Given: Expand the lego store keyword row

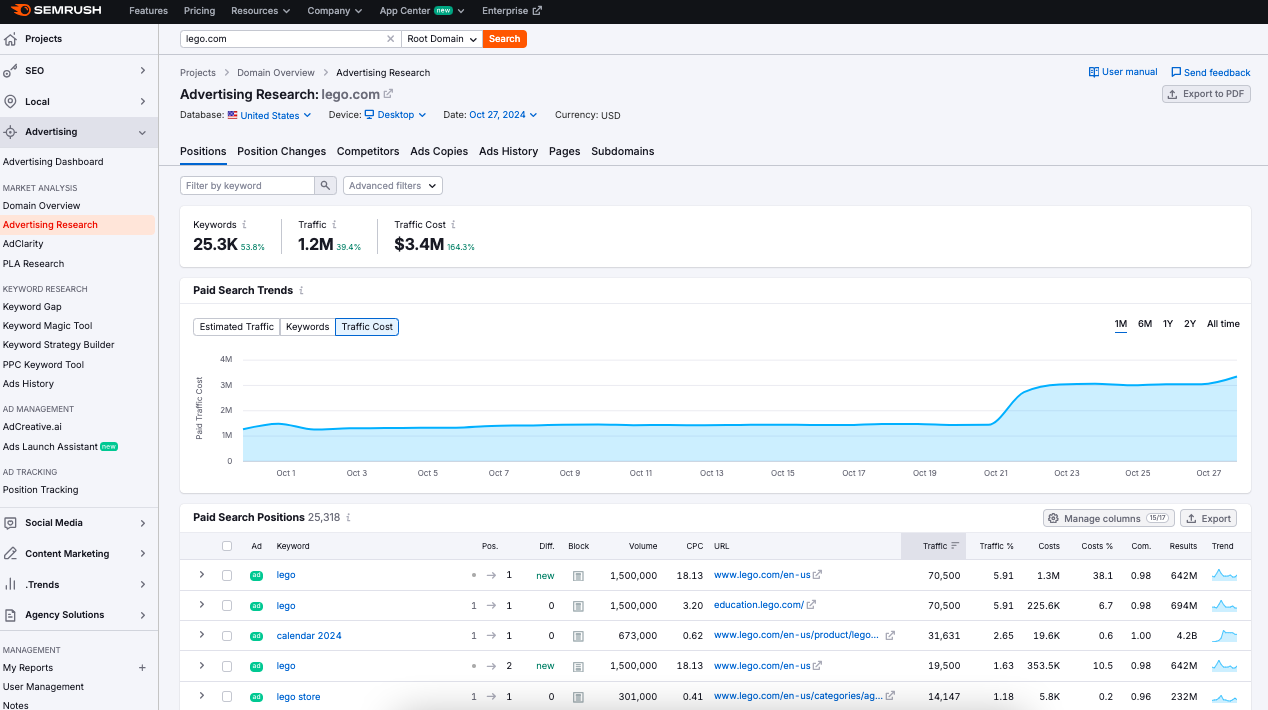Looking at the screenshot, I should coord(202,696).
